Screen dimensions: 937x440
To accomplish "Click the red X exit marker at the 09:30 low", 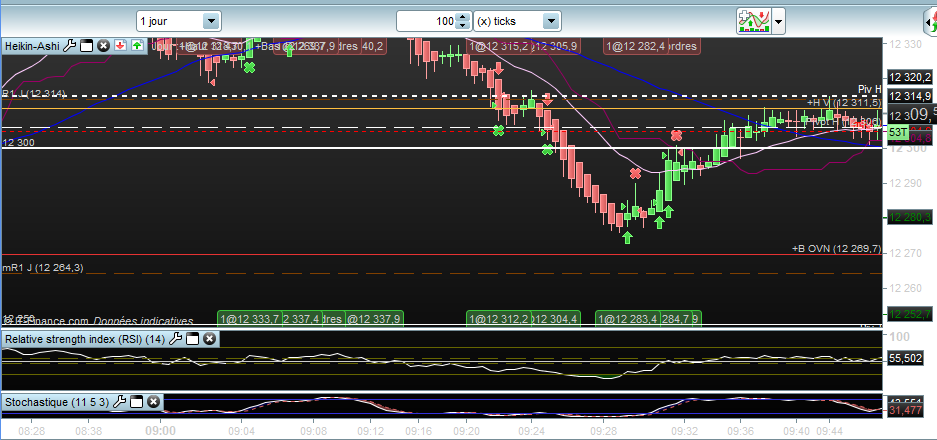I will [x=635, y=174].
